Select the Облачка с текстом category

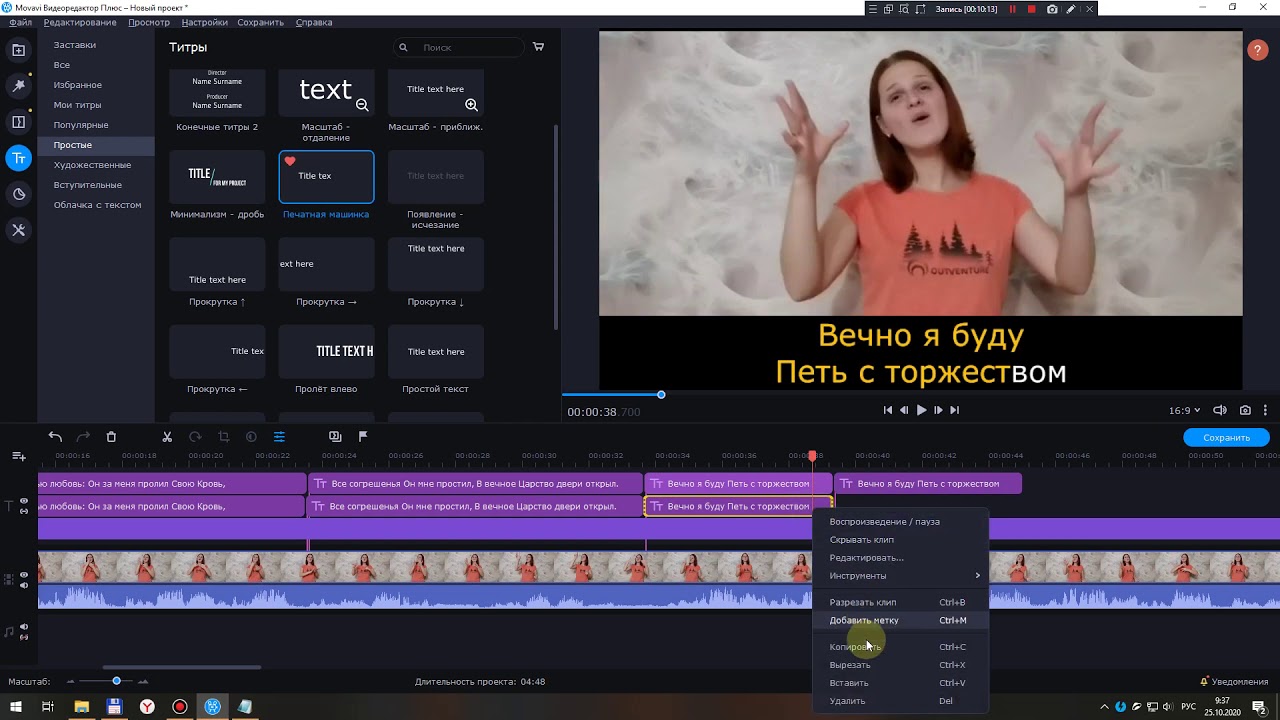click(97, 205)
